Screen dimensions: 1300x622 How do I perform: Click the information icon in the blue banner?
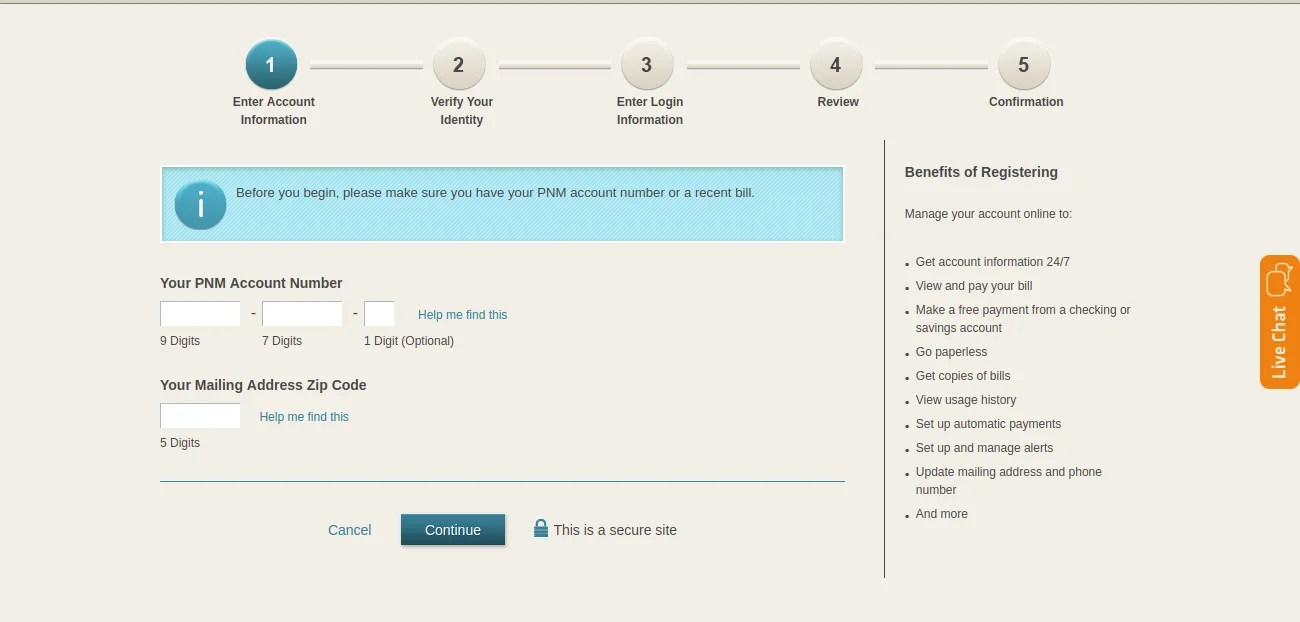point(200,204)
